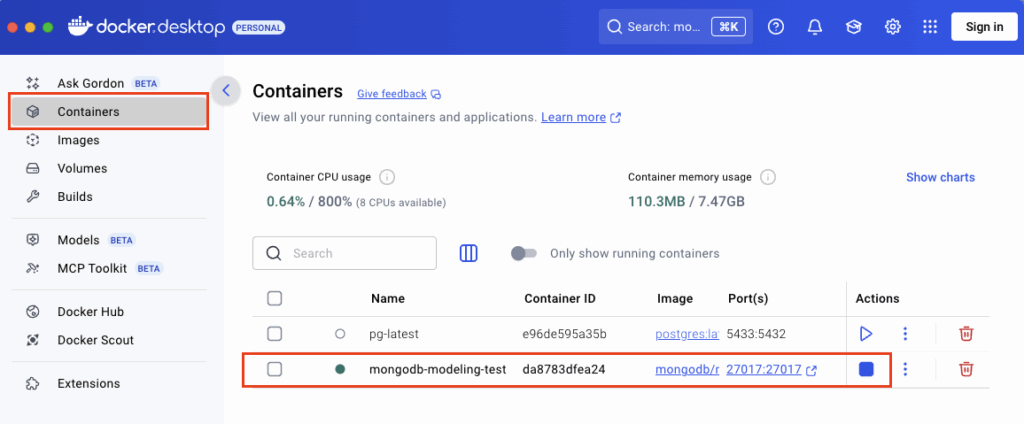Click the memory usage info icon

coord(768,177)
